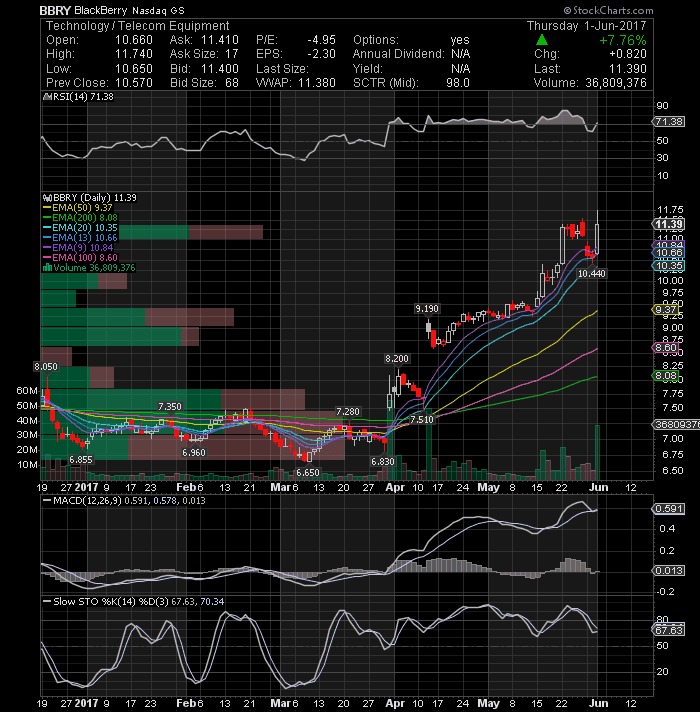Screen dimensions: 700x712
Task: Click the Options value yes
Action: [460, 40]
